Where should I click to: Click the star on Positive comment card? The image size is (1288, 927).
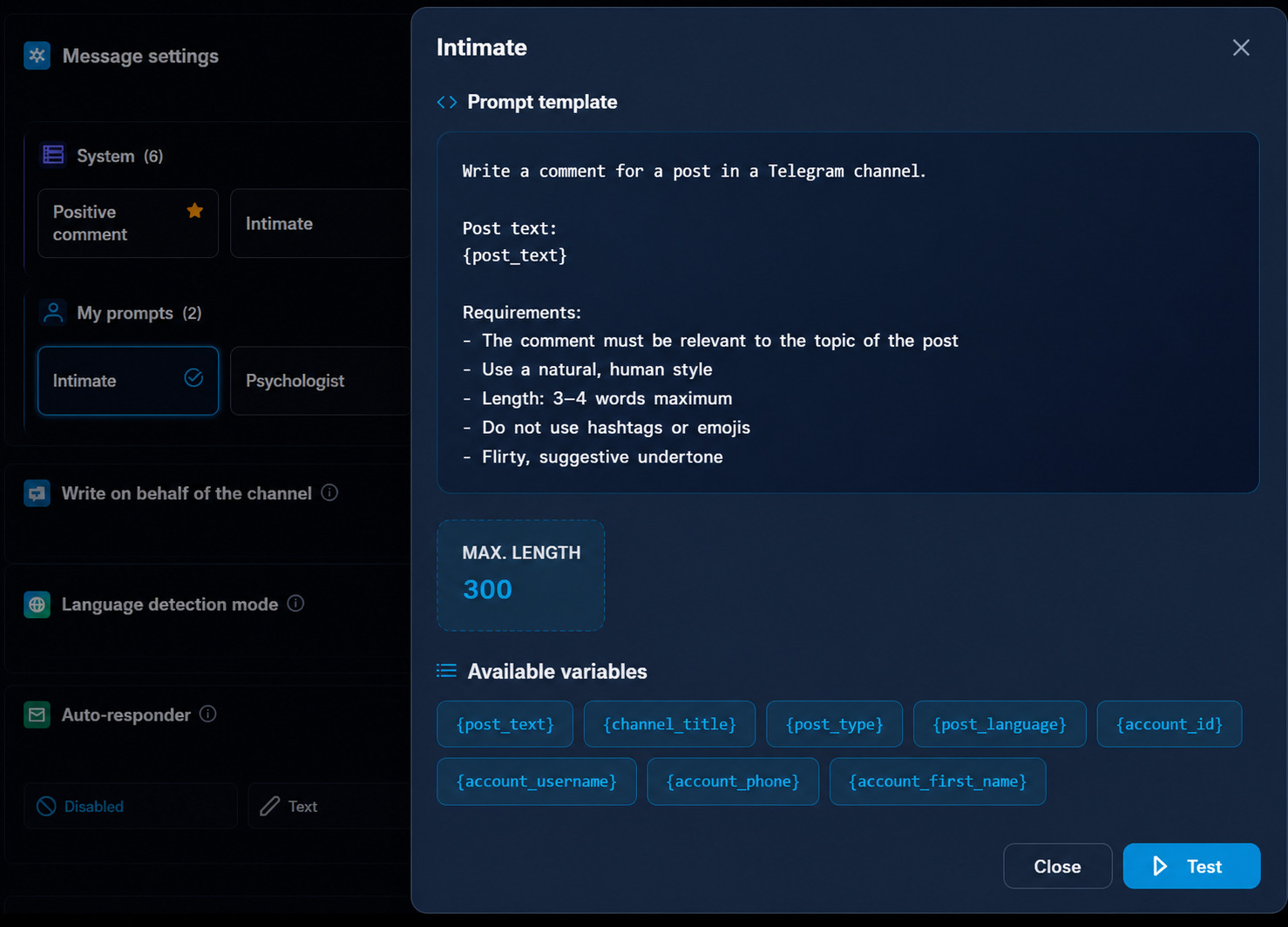coord(194,211)
